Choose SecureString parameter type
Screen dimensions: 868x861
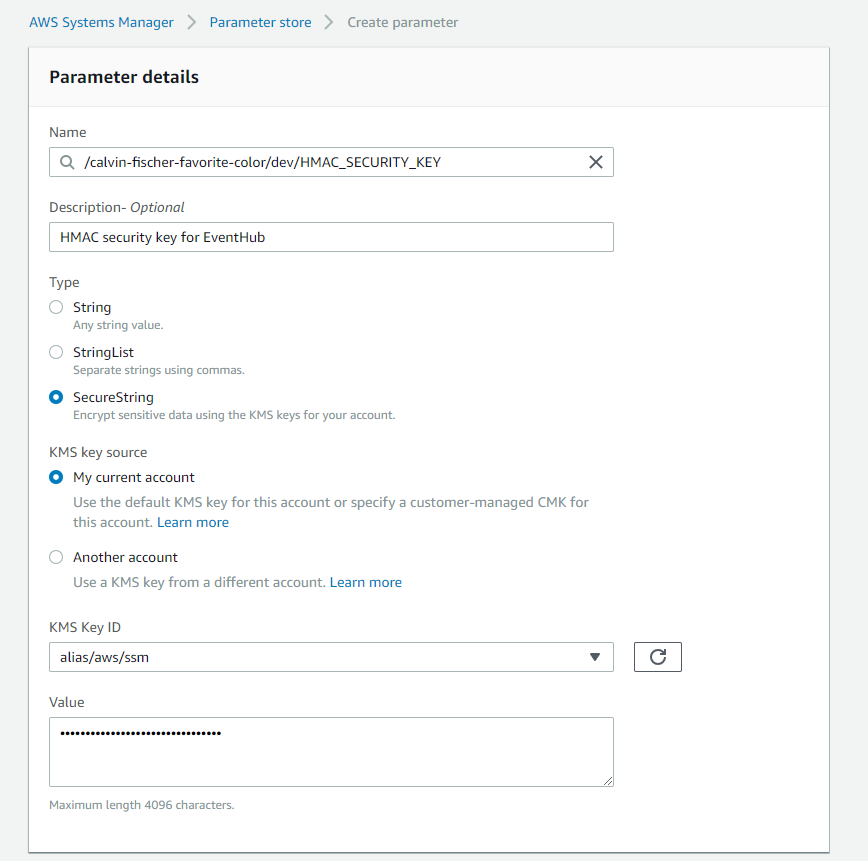tap(56, 397)
